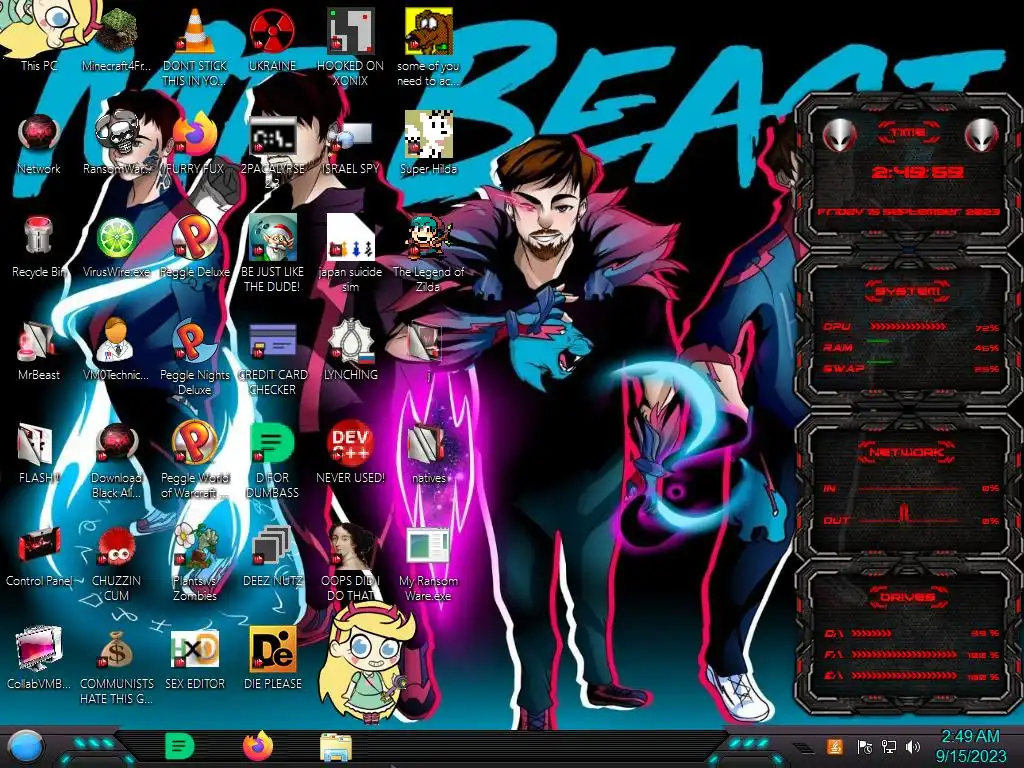
Task: Select The Legend of Zilda icon
Action: (428, 238)
